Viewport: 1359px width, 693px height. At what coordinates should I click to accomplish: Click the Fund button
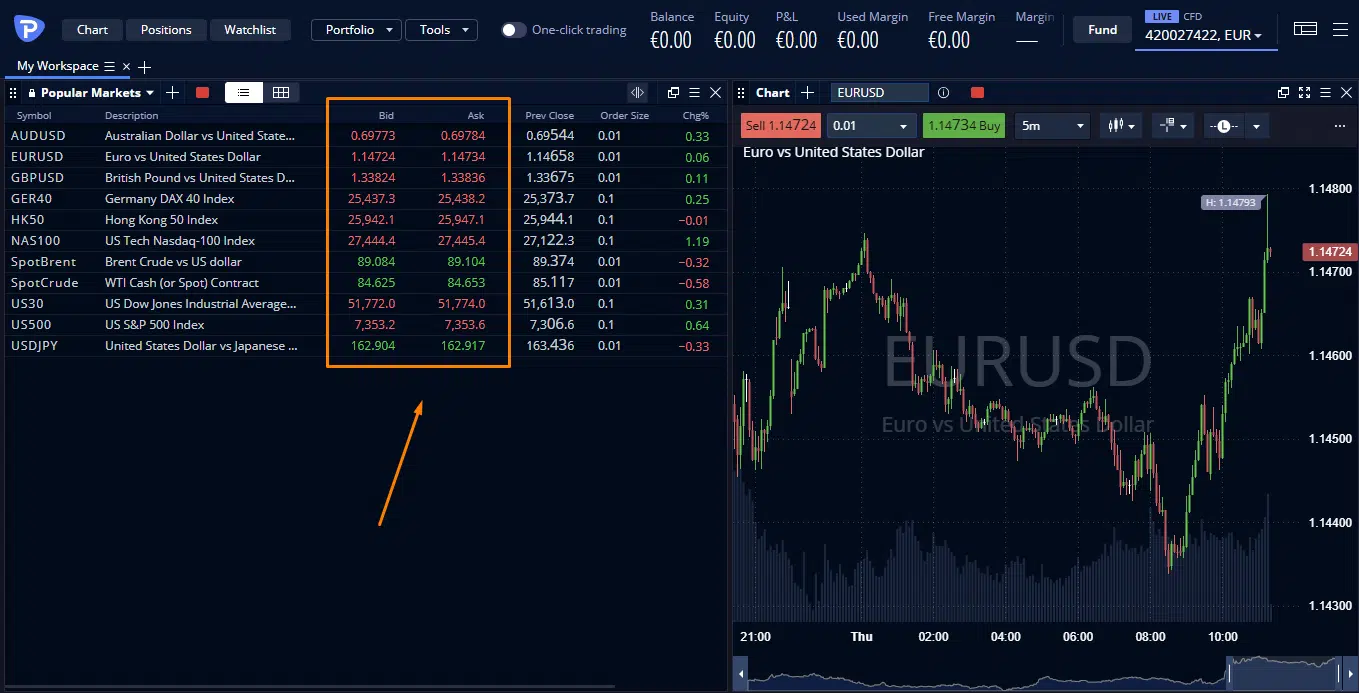tap(1102, 30)
